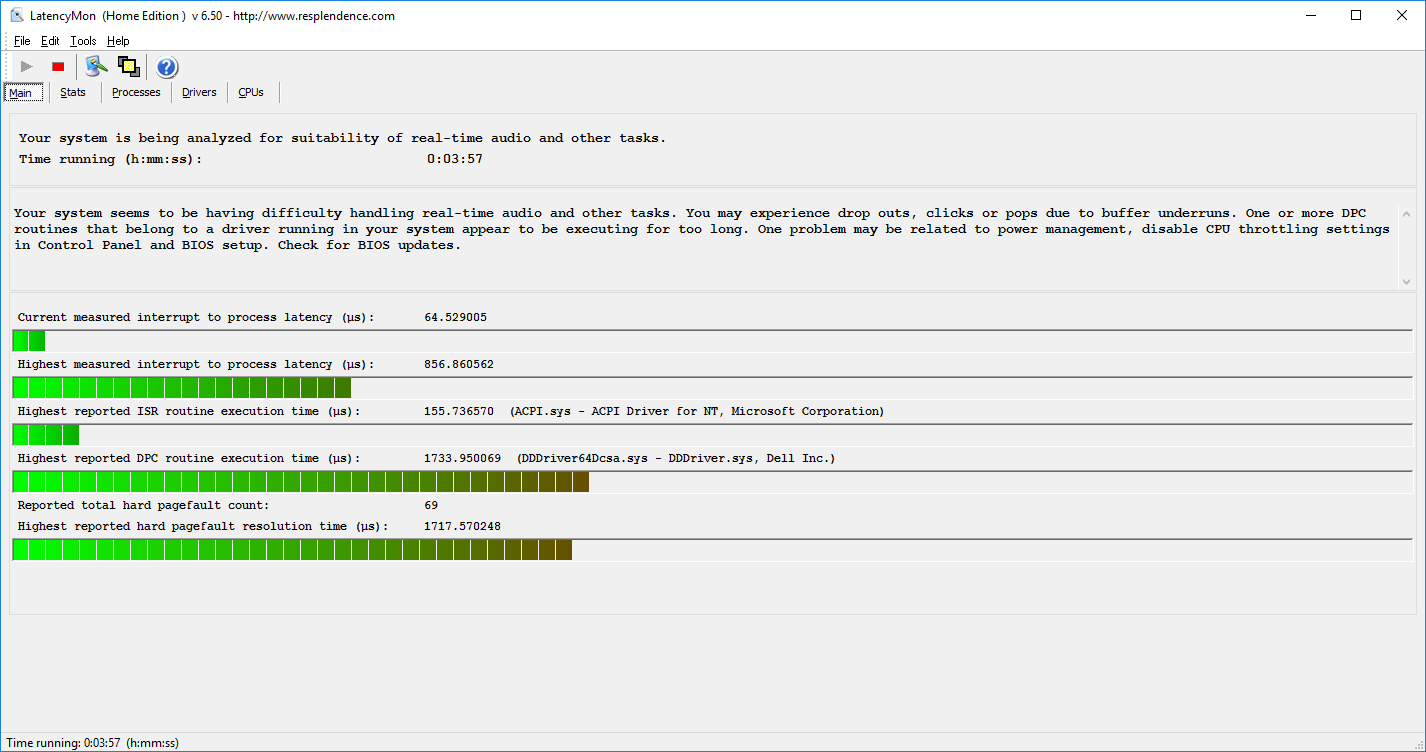Open the Tools menu
This screenshot has width=1426, height=752.
coord(83,41)
